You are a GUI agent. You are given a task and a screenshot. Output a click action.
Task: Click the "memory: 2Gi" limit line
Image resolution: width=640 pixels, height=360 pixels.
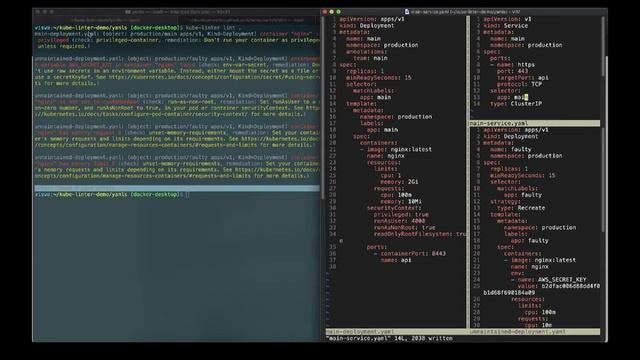coord(399,182)
